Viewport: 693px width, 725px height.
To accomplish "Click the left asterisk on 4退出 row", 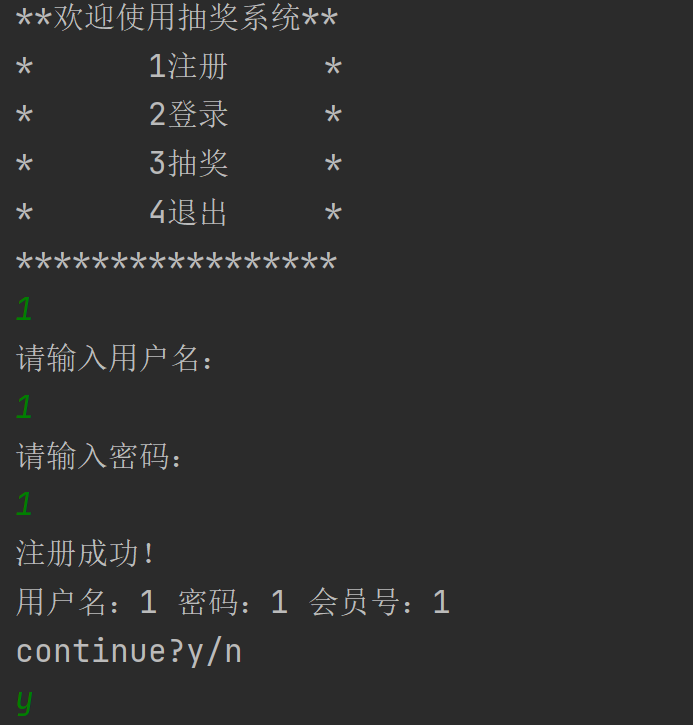I will click(24, 214).
